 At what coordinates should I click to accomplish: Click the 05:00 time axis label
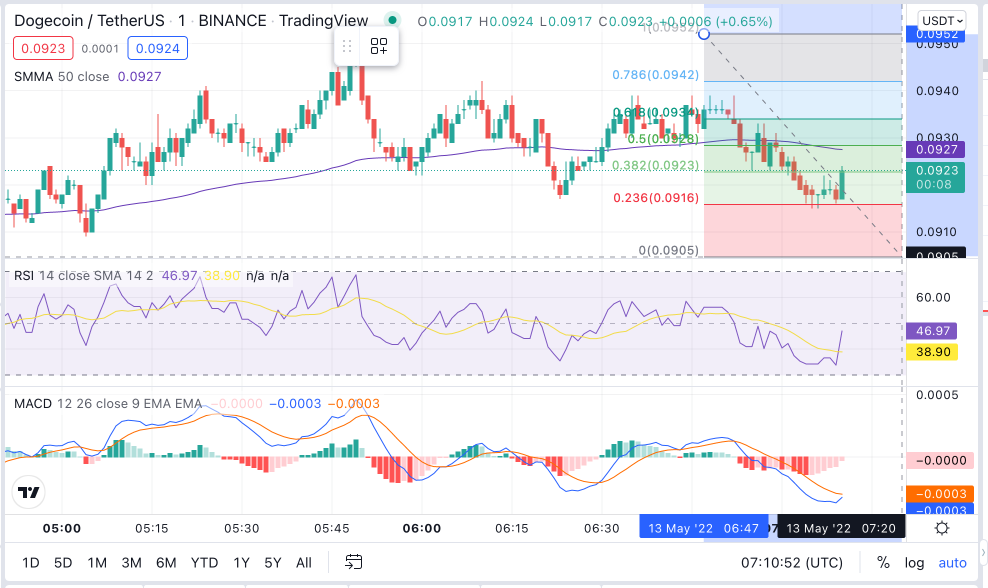[62, 528]
